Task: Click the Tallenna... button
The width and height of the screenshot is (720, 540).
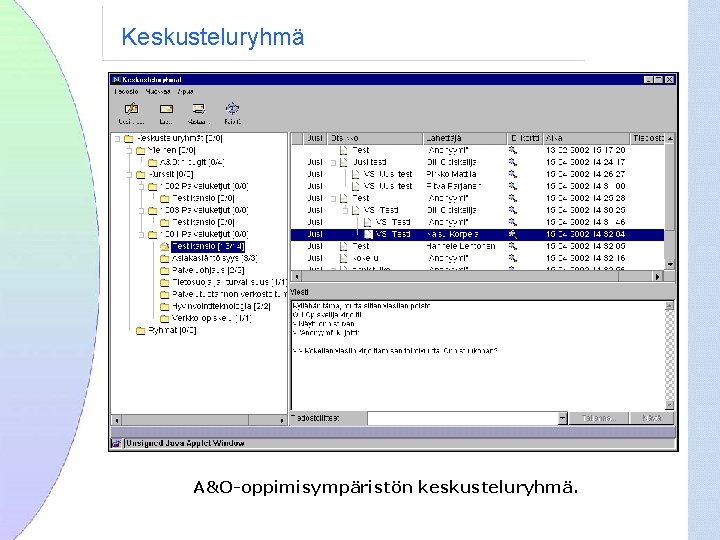Action: tap(599, 418)
